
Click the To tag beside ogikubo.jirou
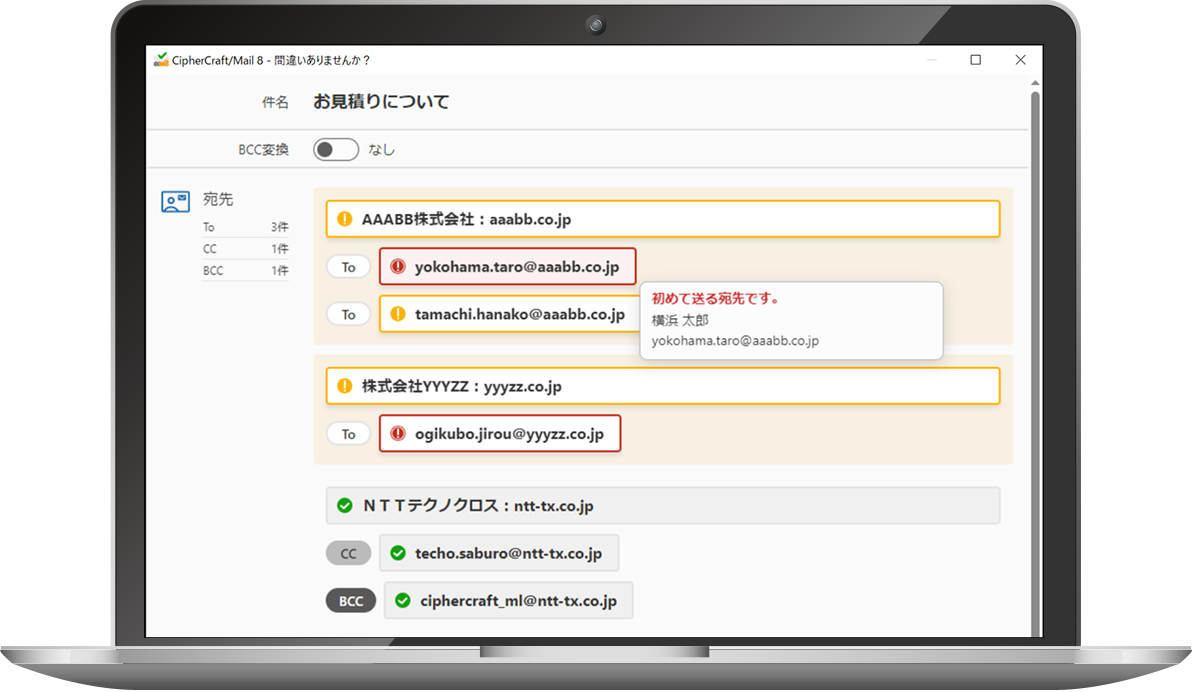pyautogui.click(x=348, y=433)
